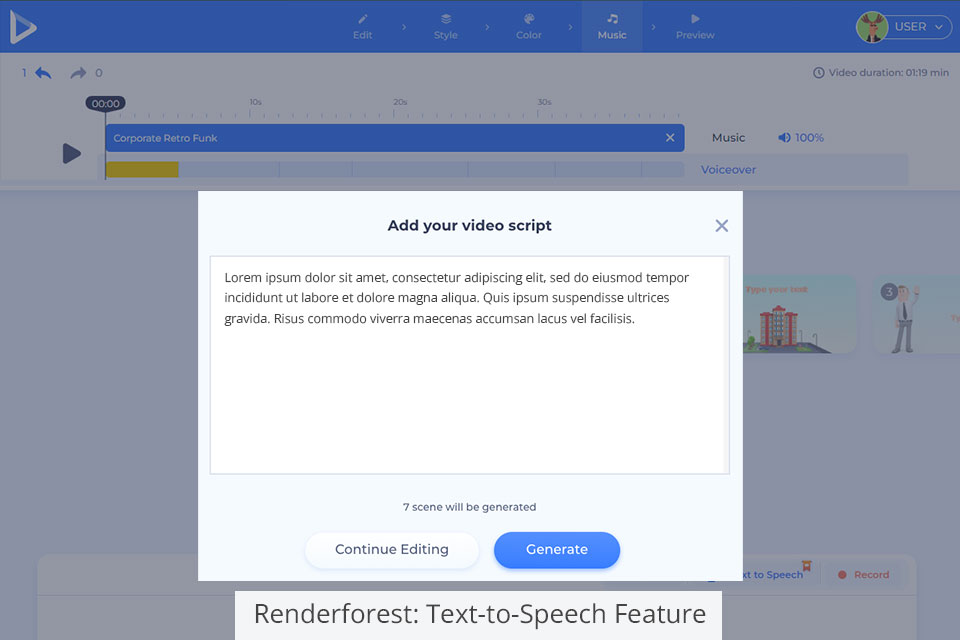Undo the last action

point(43,73)
